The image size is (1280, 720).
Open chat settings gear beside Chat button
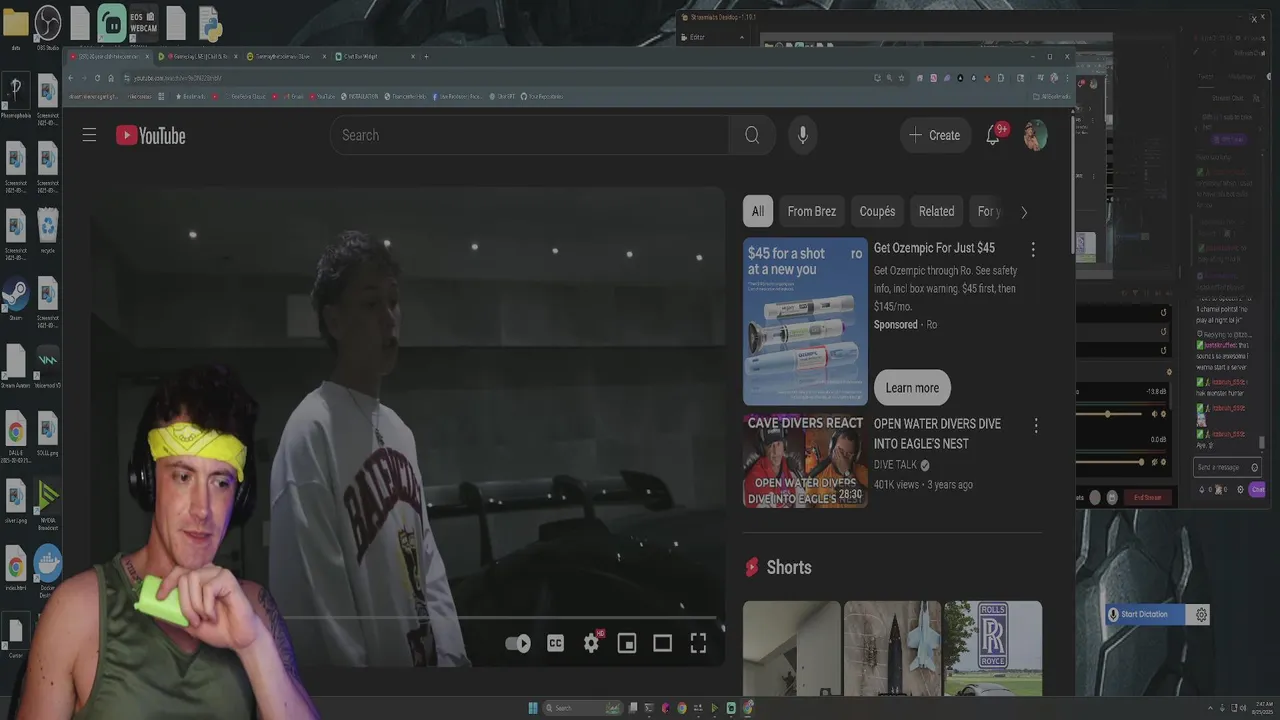coord(1240,489)
